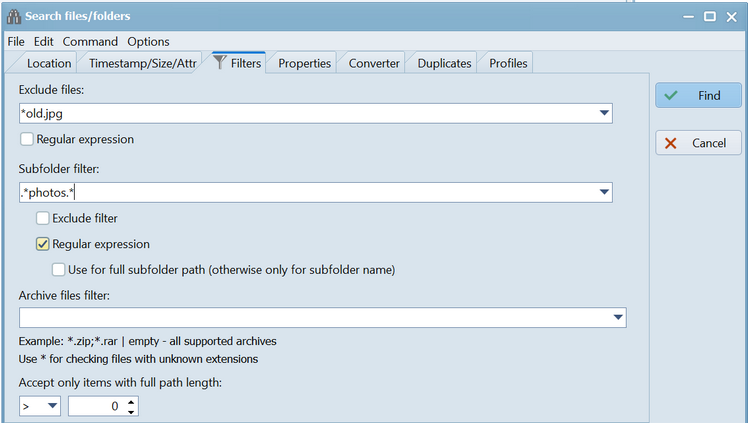The height and width of the screenshot is (423, 748).
Task: Go to the Duplicates tab
Action: [x=444, y=63]
